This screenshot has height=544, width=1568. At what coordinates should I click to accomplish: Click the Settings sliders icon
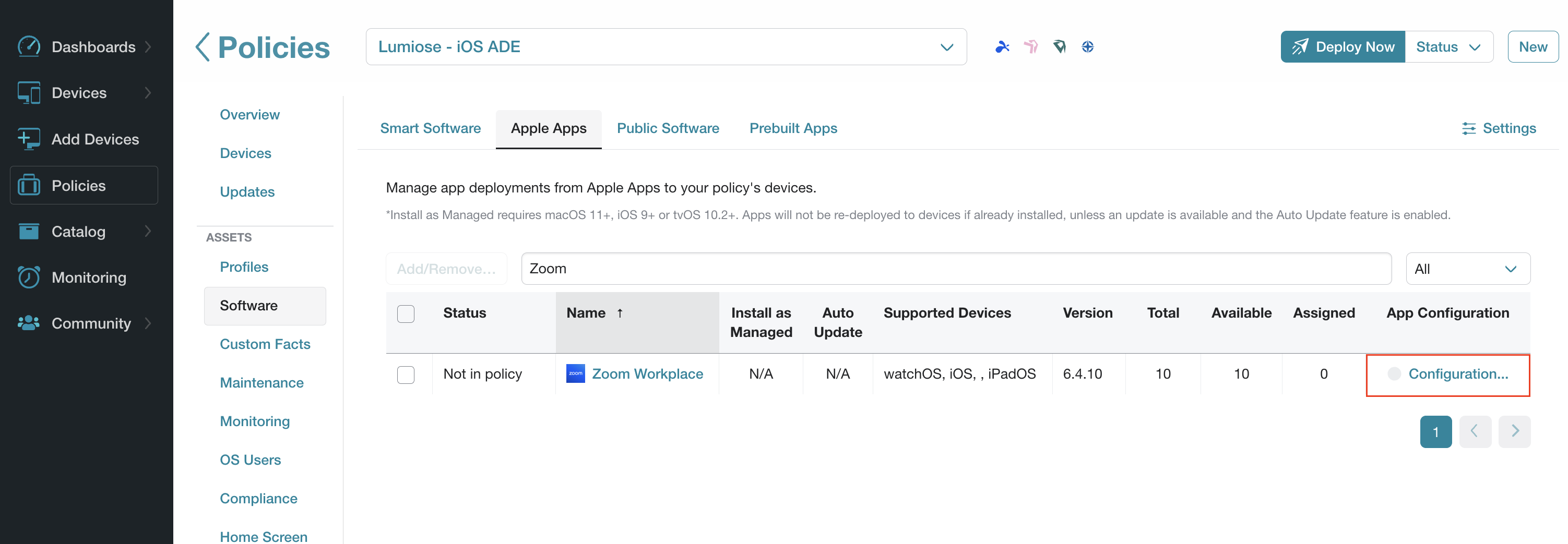tap(1469, 128)
